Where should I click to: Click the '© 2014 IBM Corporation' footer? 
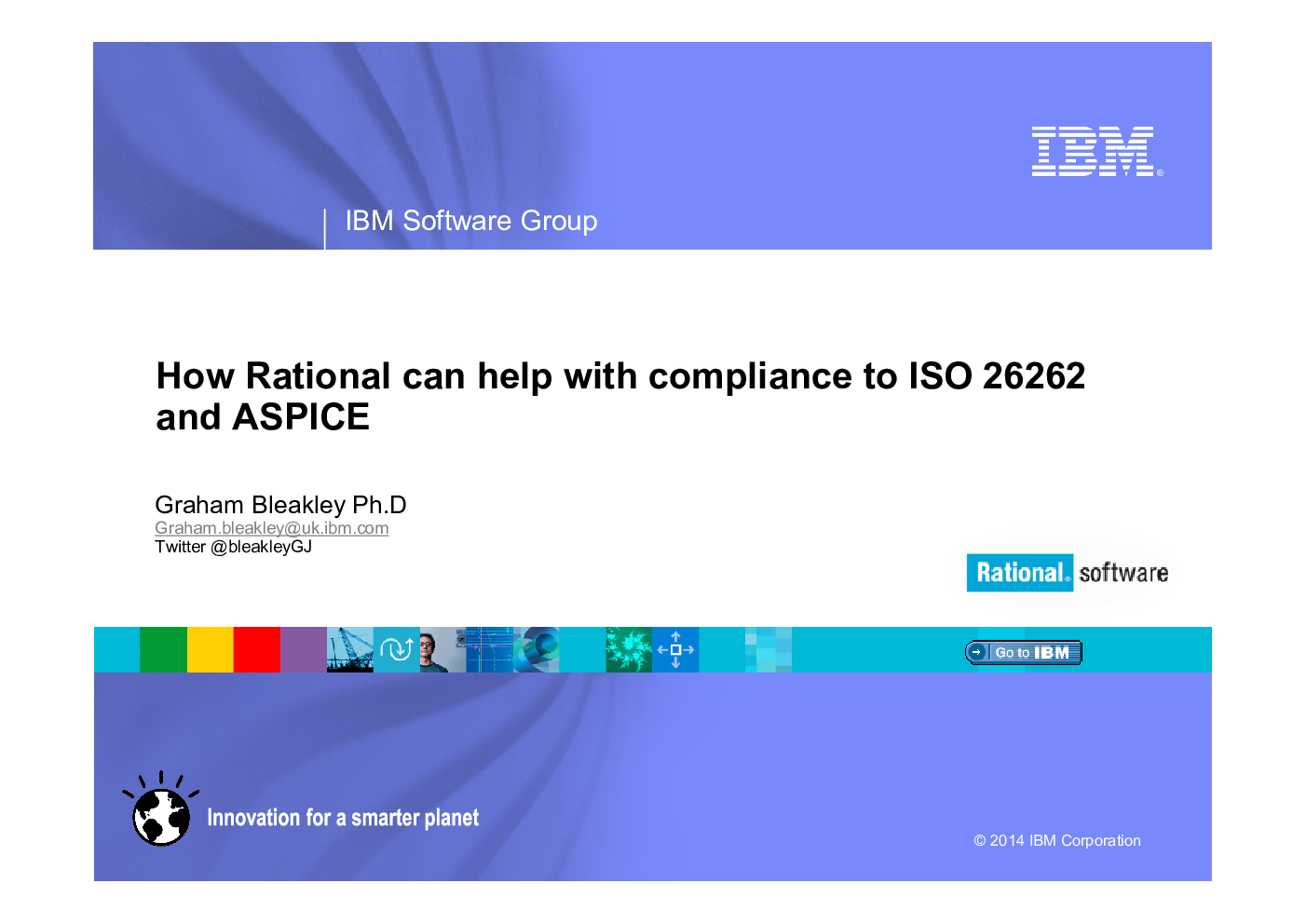click(x=1057, y=840)
